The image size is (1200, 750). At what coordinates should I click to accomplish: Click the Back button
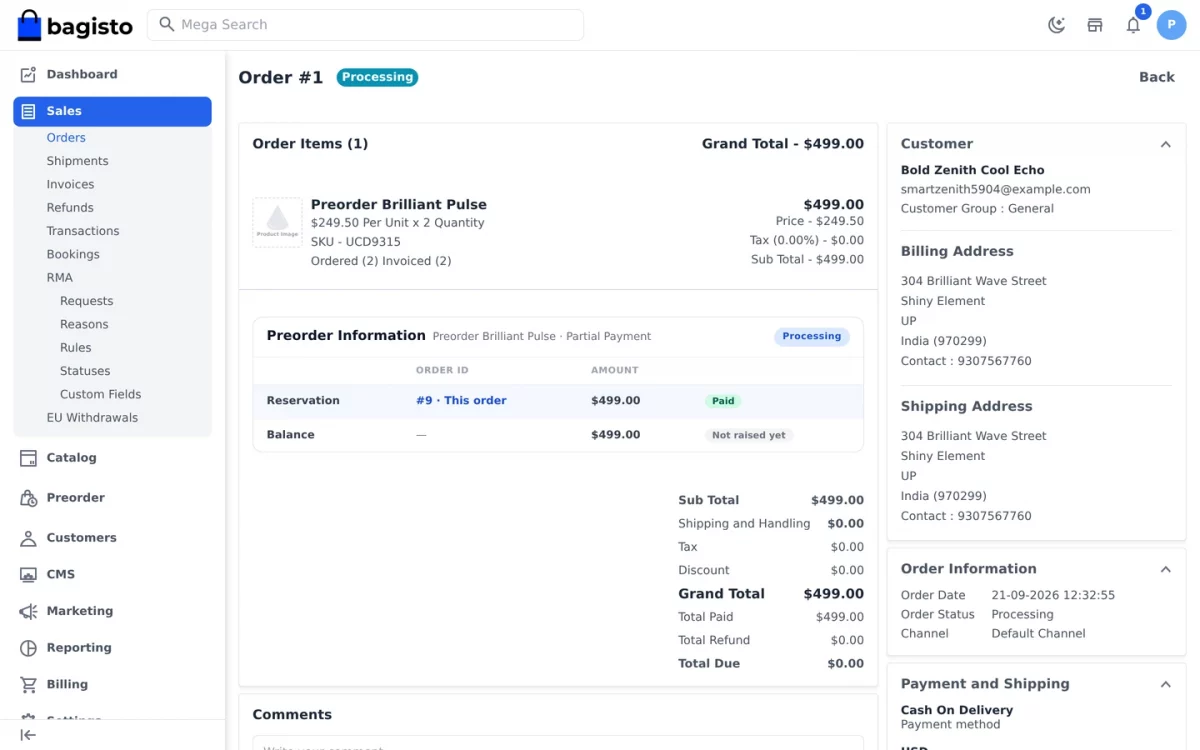(x=1157, y=77)
